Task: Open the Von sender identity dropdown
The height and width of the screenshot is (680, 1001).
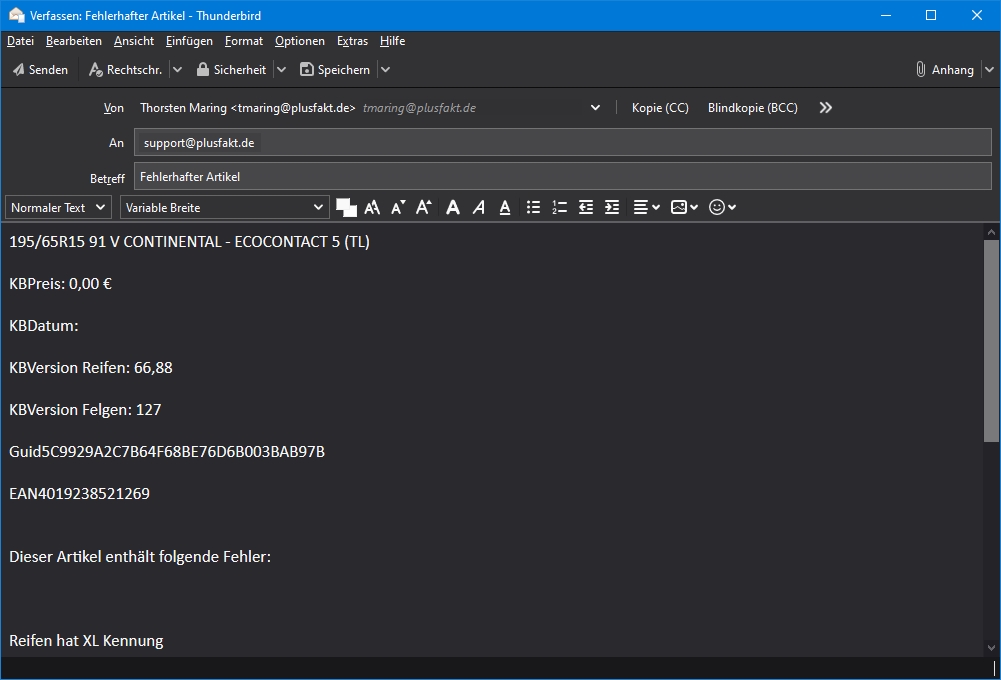Action: coord(595,108)
